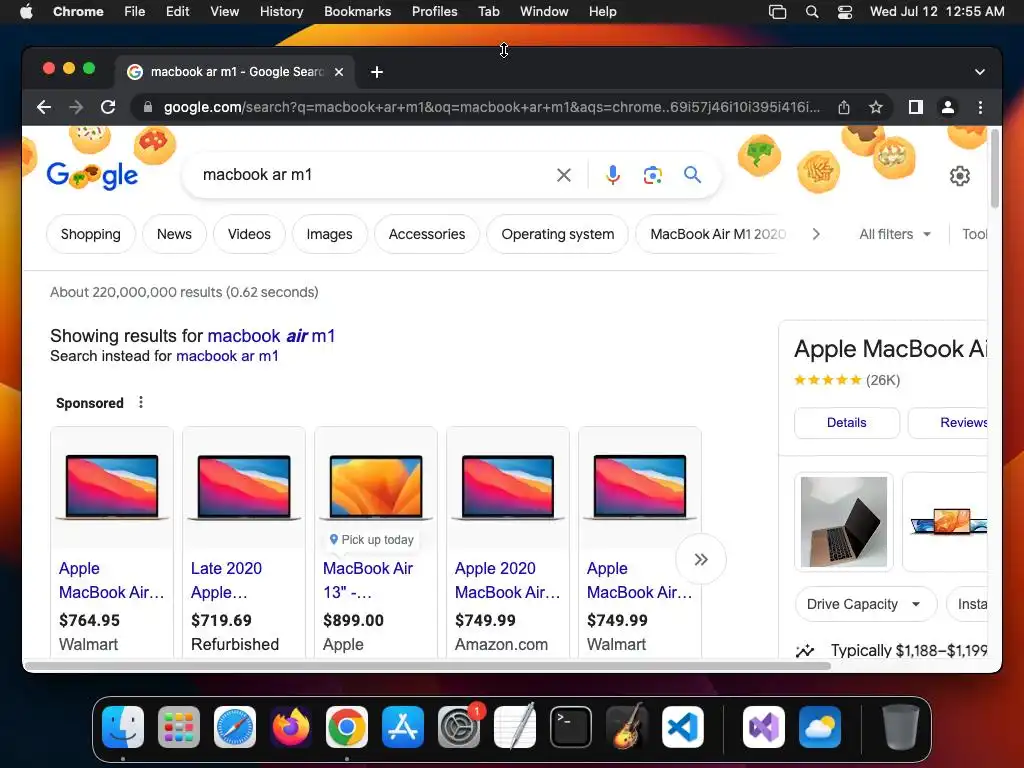Click Search instead for macbook ar m1
Image resolution: width=1024 pixels, height=768 pixels.
click(x=227, y=356)
